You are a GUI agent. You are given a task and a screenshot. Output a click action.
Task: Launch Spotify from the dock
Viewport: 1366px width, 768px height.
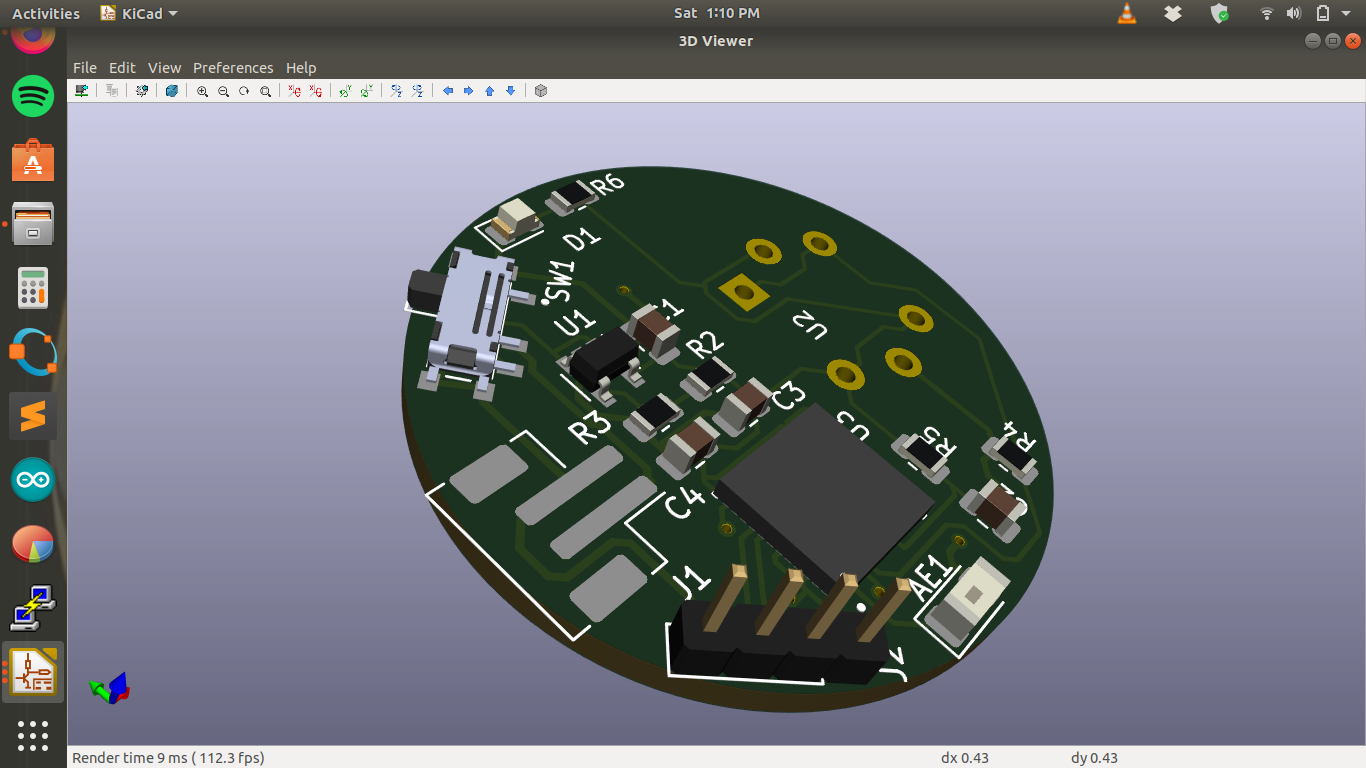(x=33, y=96)
